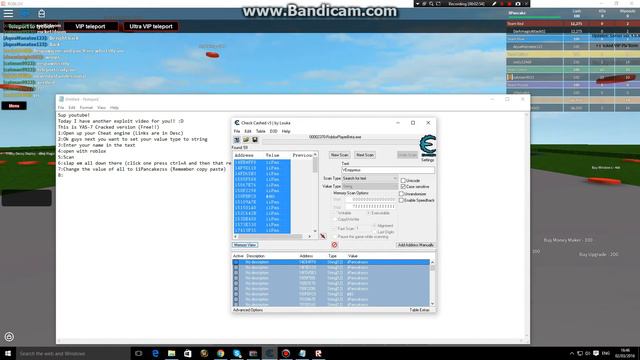640x360 pixels.
Task: Open File Explorer from taskbar
Action: [x=171, y=353]
